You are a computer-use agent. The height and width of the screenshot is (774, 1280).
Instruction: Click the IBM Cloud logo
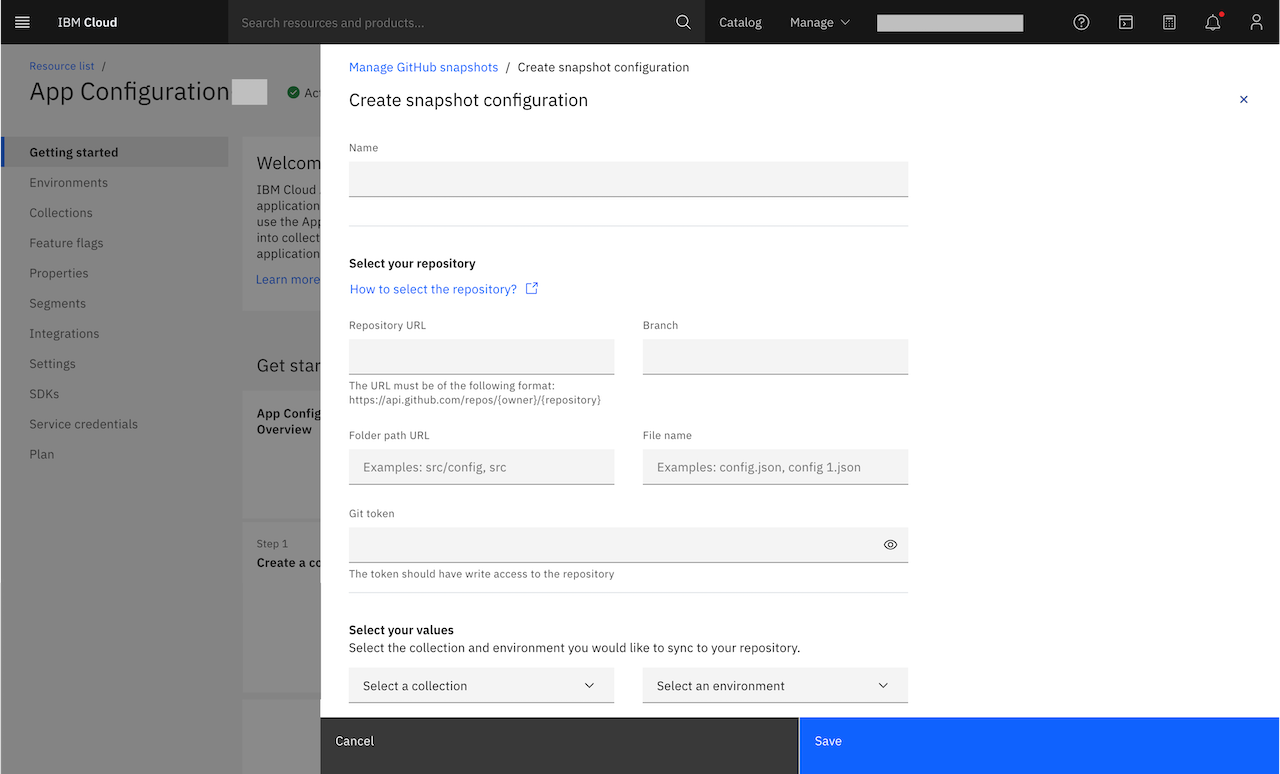tap(86, 21)
